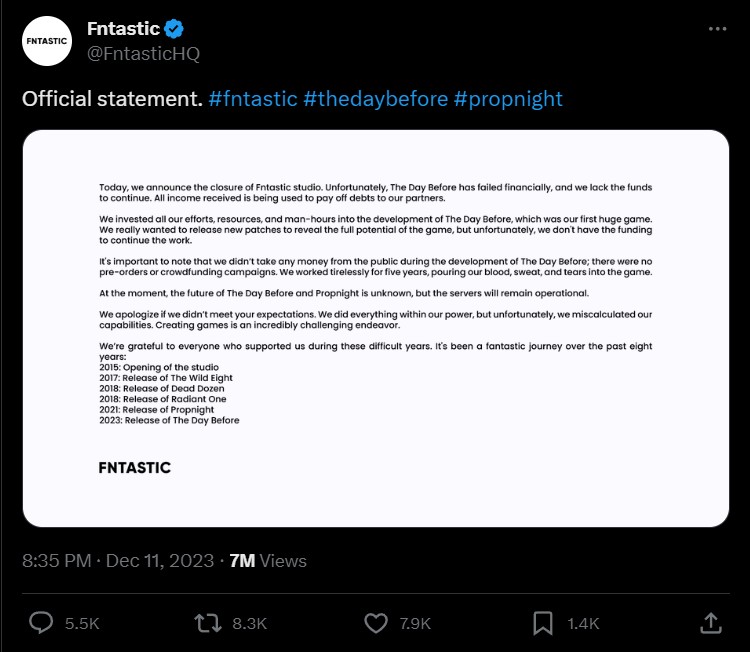Click the Fntastic profile avatar
The height and width of the screenshot is (652, 750).
[46, 41]
